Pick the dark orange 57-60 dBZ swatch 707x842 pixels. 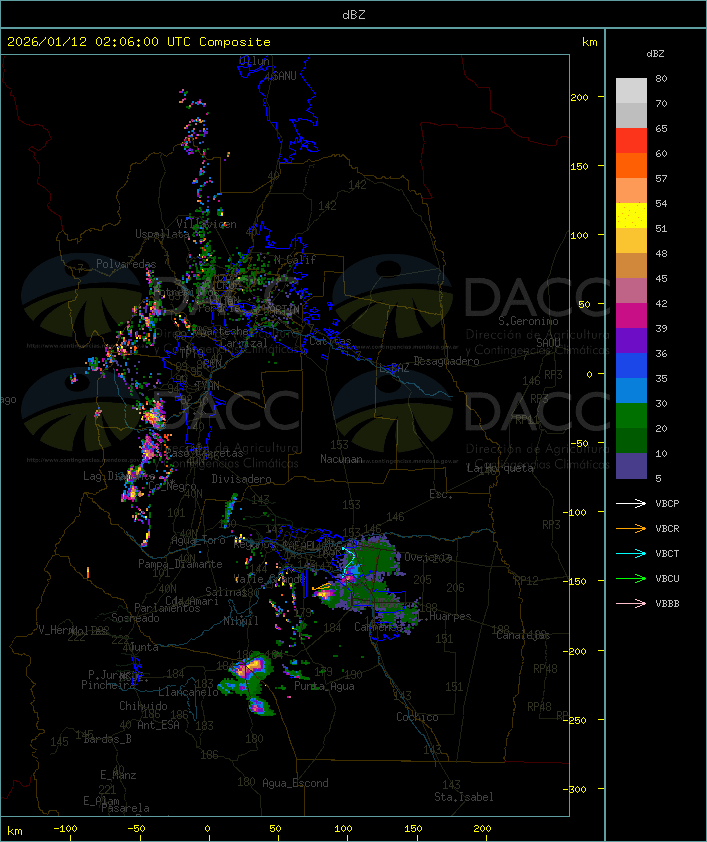[631, 165]
